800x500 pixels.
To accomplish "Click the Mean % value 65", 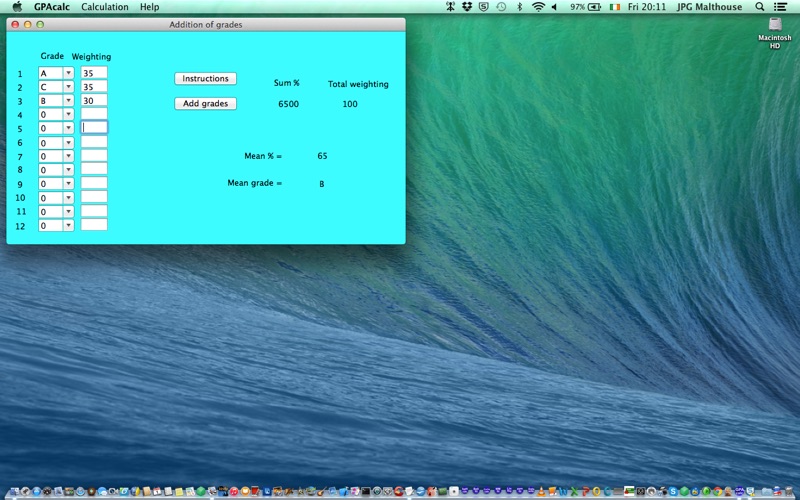I will (x=322, y=156).
